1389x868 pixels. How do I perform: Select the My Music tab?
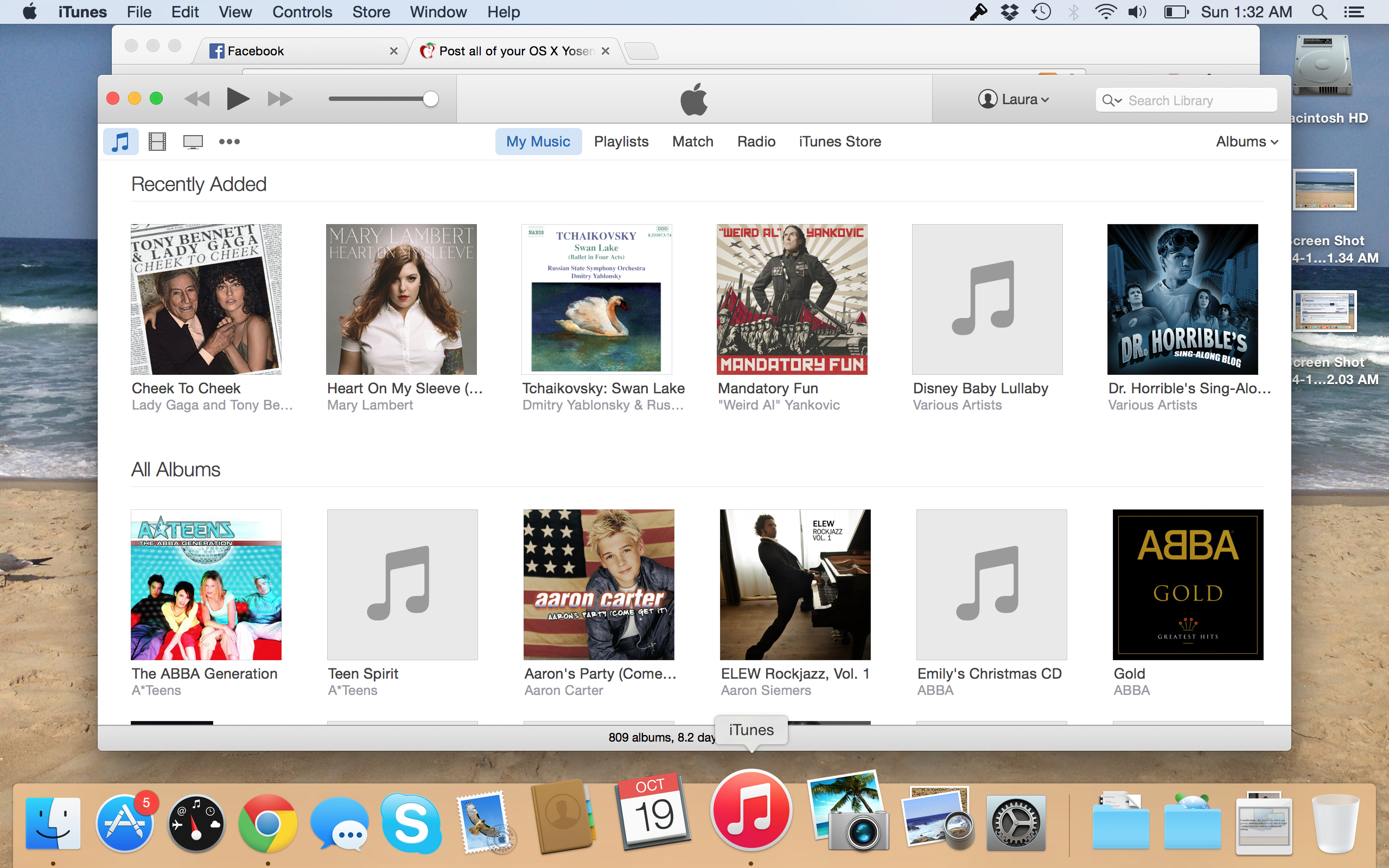pos(538,141)
